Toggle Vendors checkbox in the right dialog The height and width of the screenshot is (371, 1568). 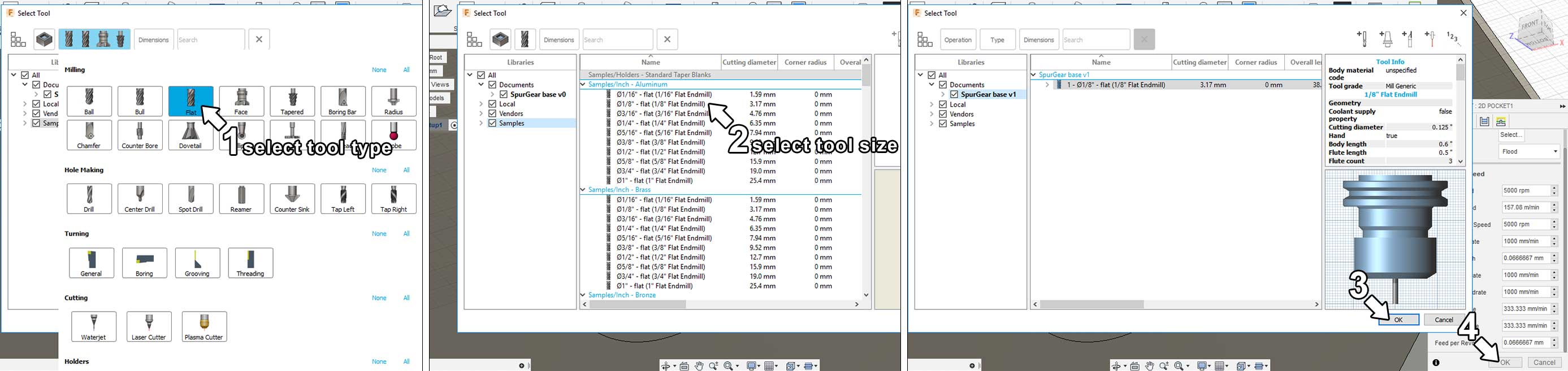[943, 114]
